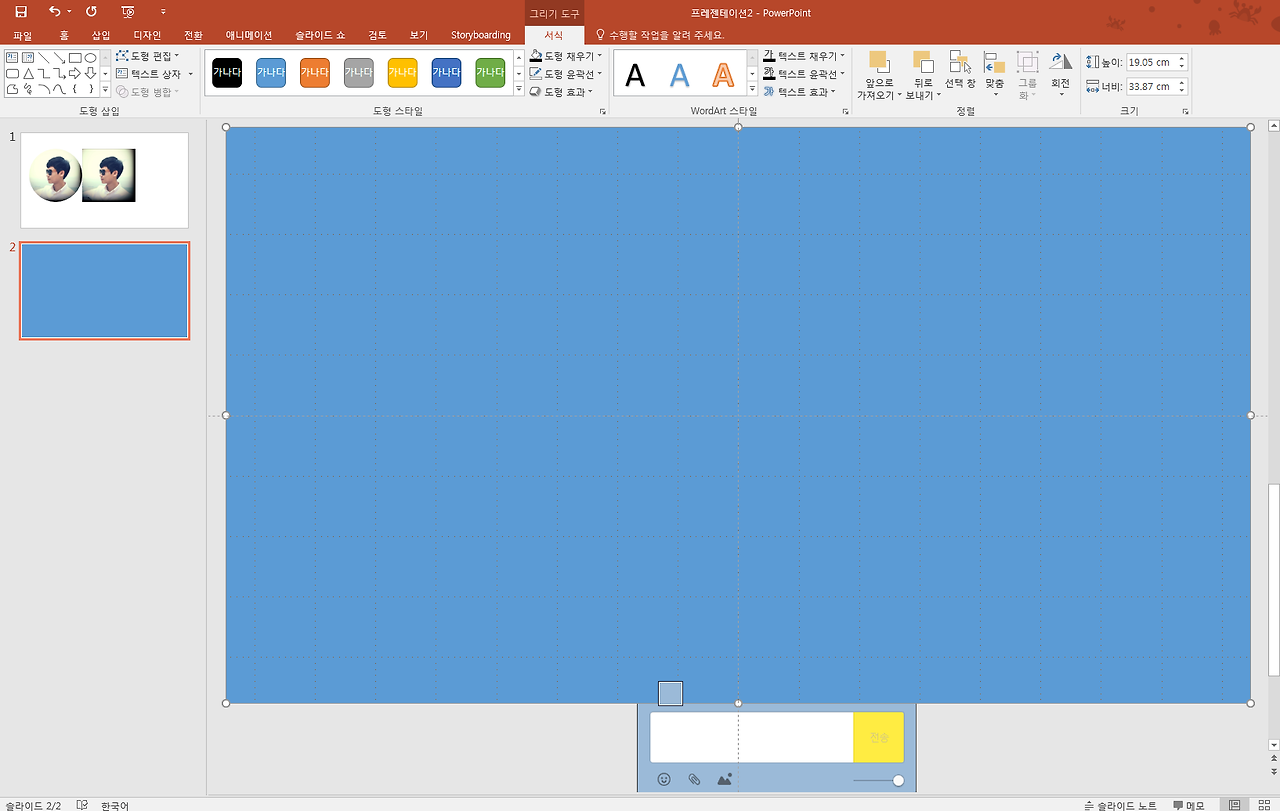Select slide 1 thumbnail with photos

pyautogui.click(x=104, y=180)
